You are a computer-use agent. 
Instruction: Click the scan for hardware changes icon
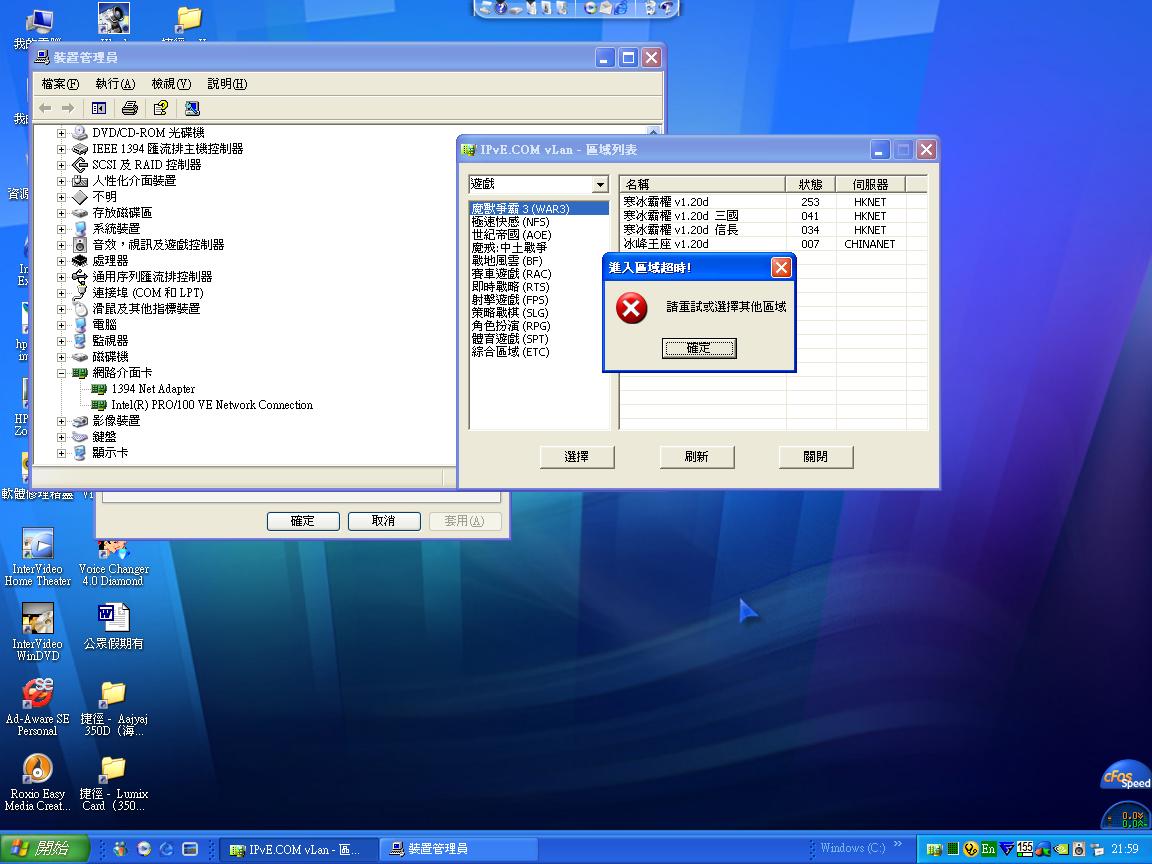[x=192, y=108]
